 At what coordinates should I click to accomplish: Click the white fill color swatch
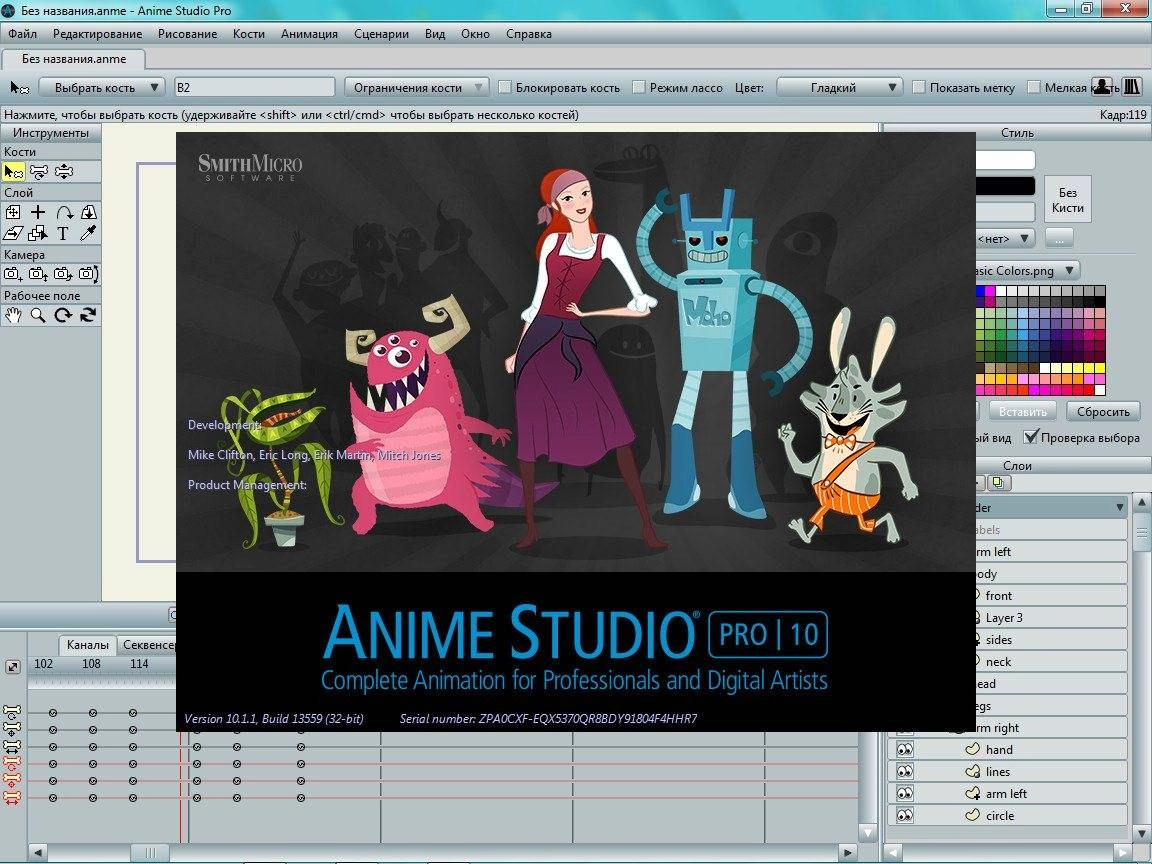coord(1005,160)
